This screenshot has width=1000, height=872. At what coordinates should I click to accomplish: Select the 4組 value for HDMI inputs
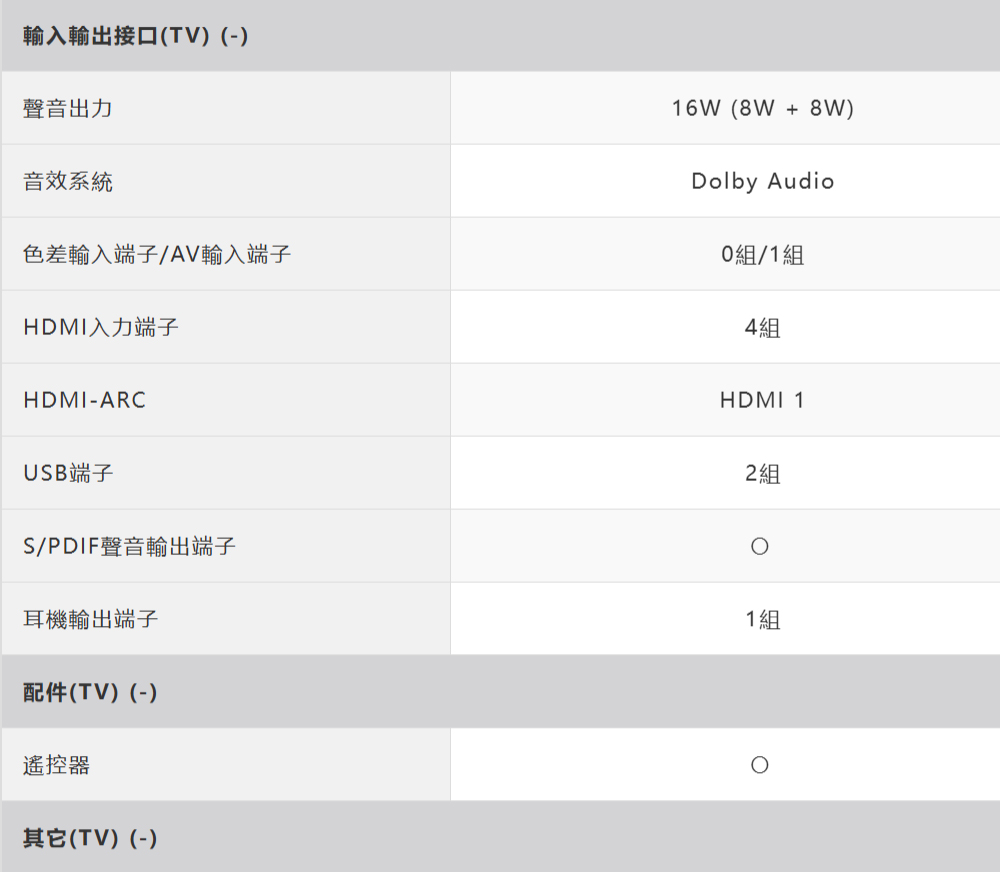(x=762, y=327)
